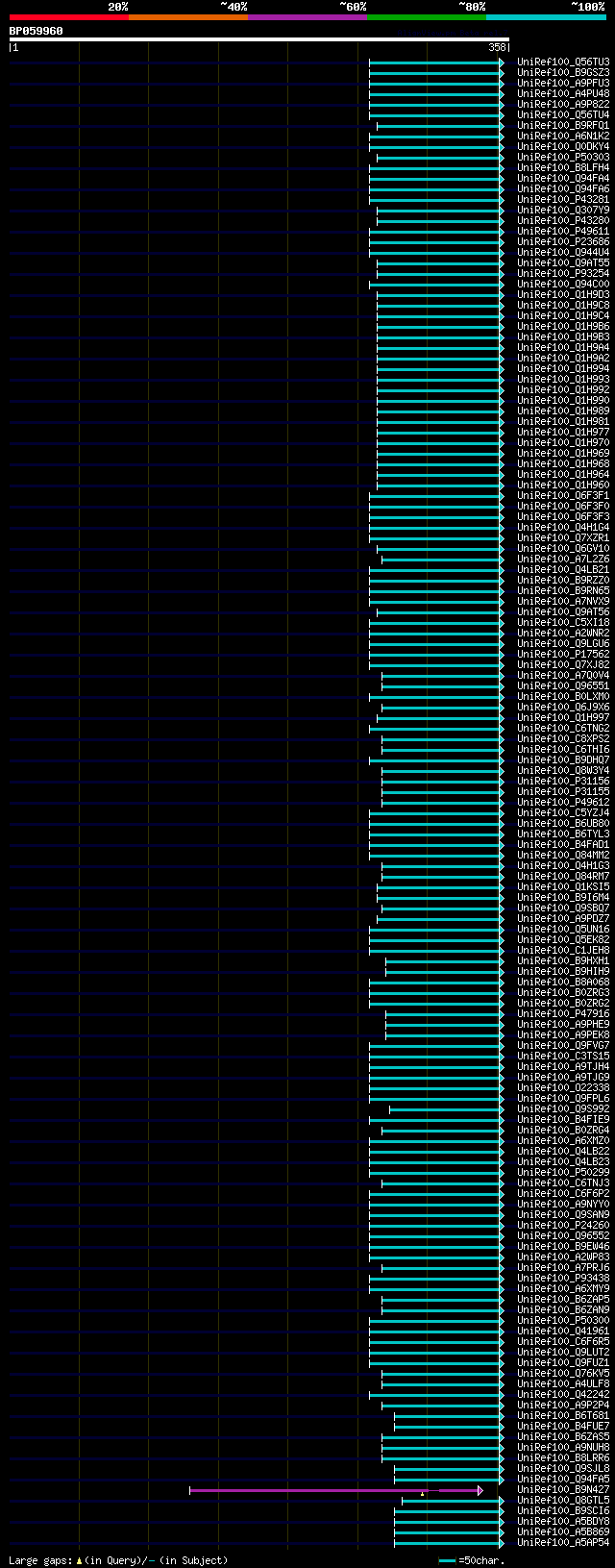Click the UniRef100_P23686 label
This screenshot has height=1568, width=615.
[x=563, y=241]
